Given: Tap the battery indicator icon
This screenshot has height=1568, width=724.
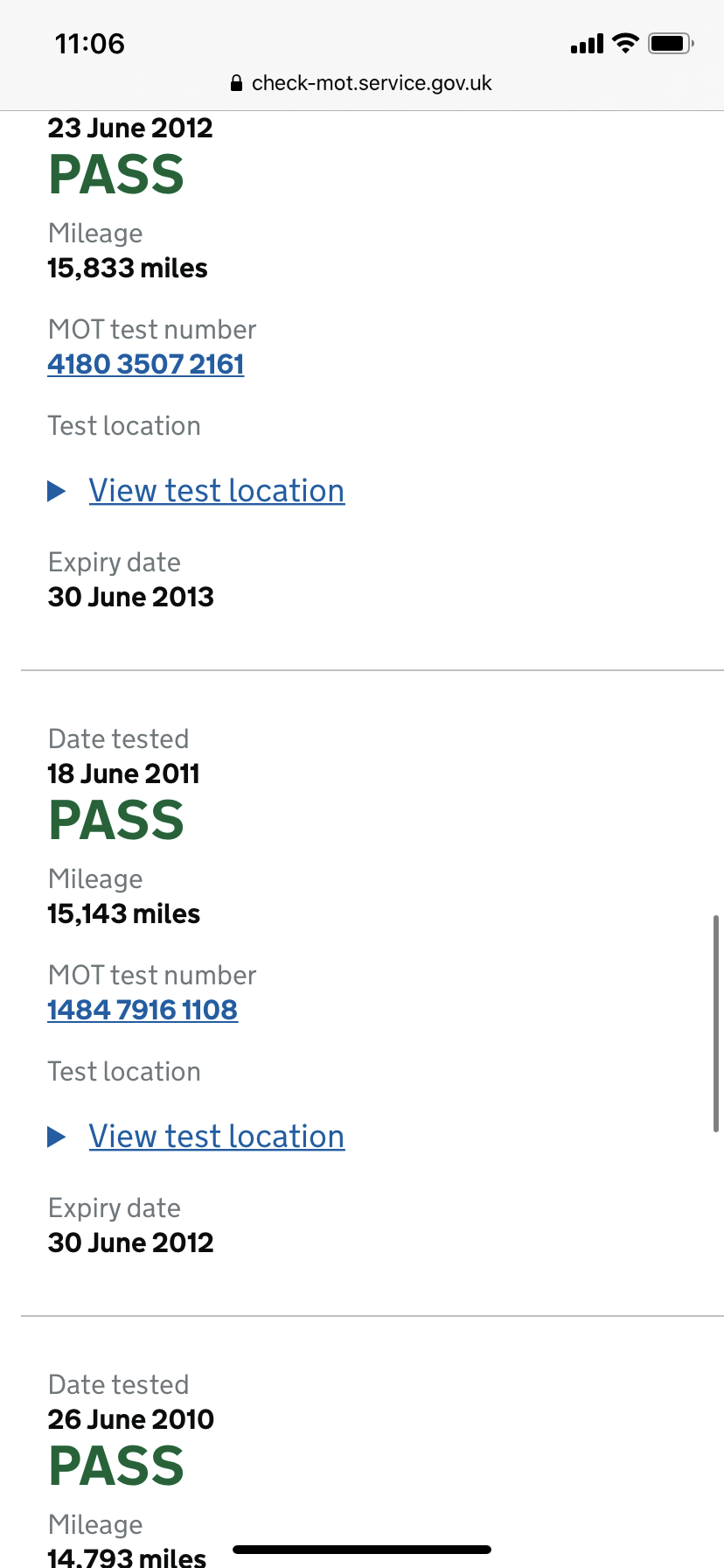Looking at the screenshot, I should [671, 43].
